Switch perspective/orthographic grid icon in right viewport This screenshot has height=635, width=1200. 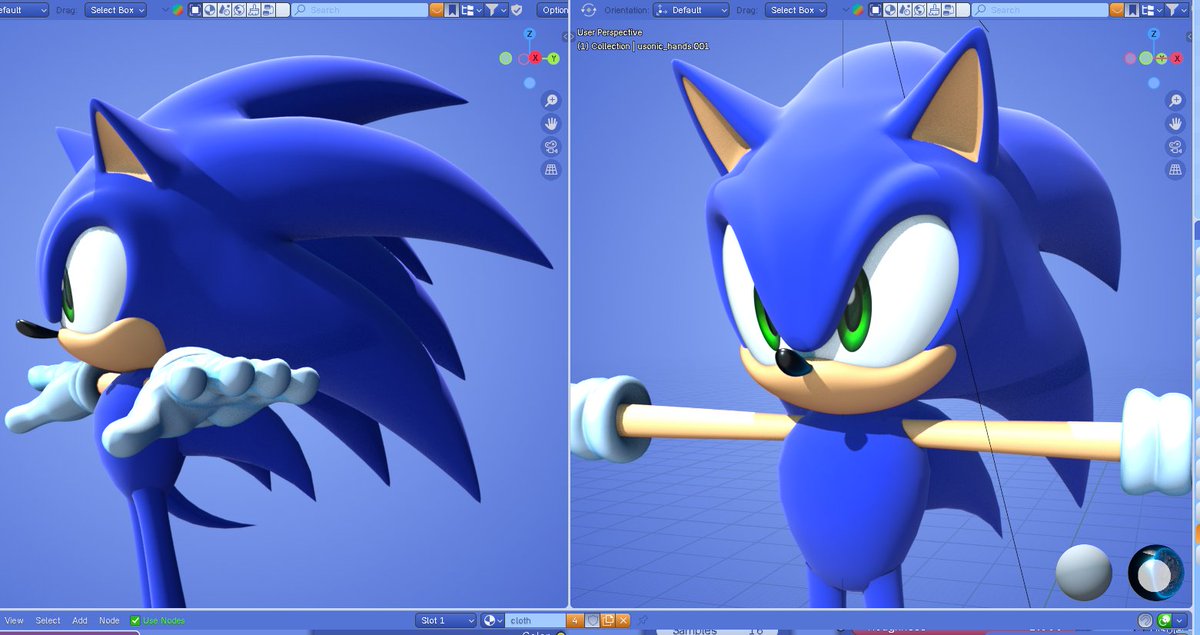click(x=1177, y=170)
